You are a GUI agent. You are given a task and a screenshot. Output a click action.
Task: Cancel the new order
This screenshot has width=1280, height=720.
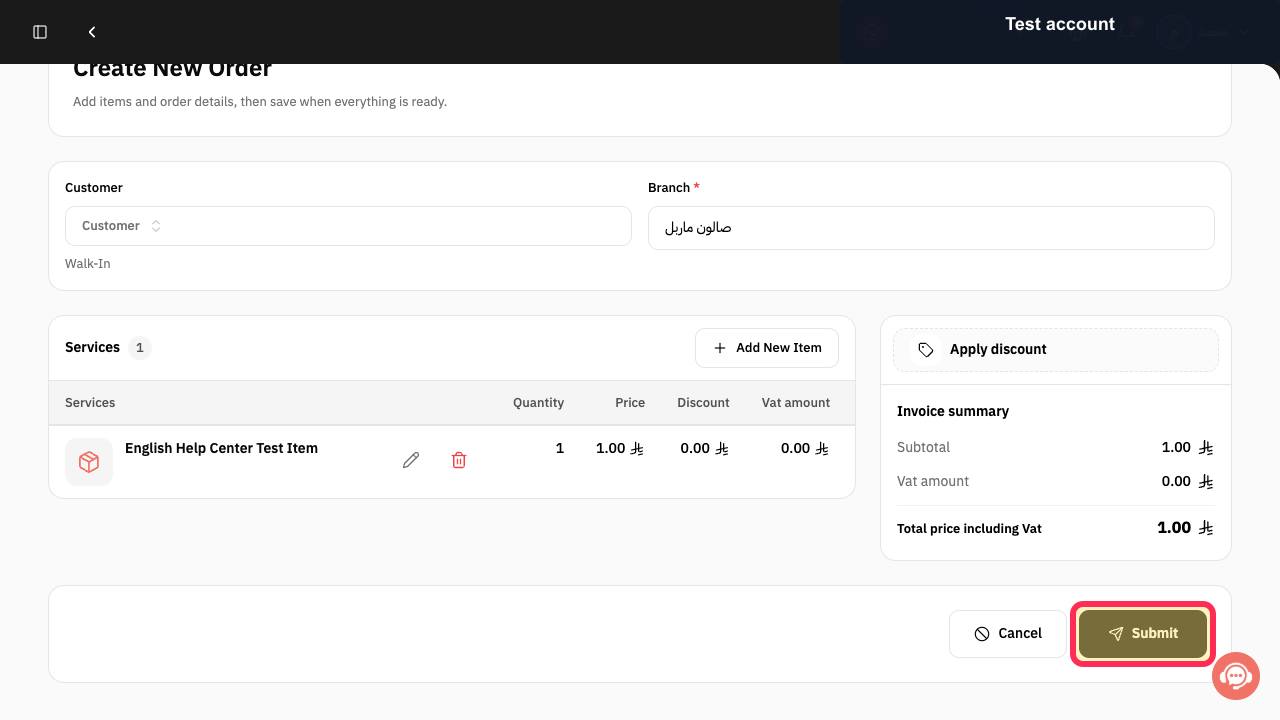pyautogui.click(x=1008, y=634)
